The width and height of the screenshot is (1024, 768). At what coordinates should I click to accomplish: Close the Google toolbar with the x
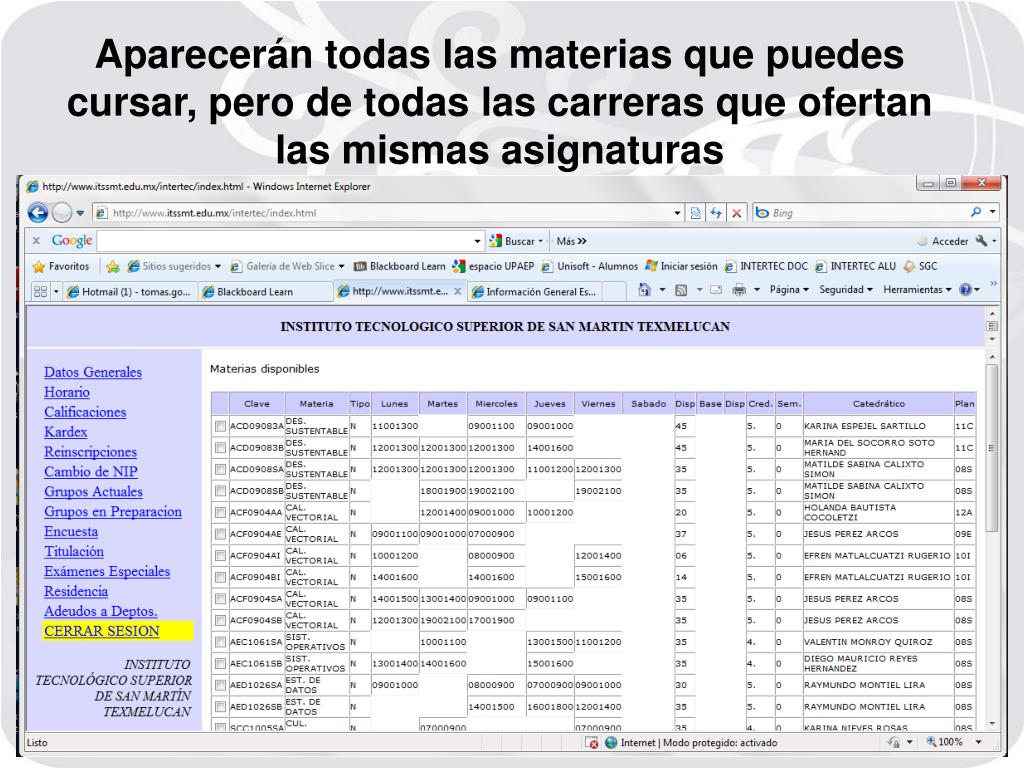coord(37,241)
